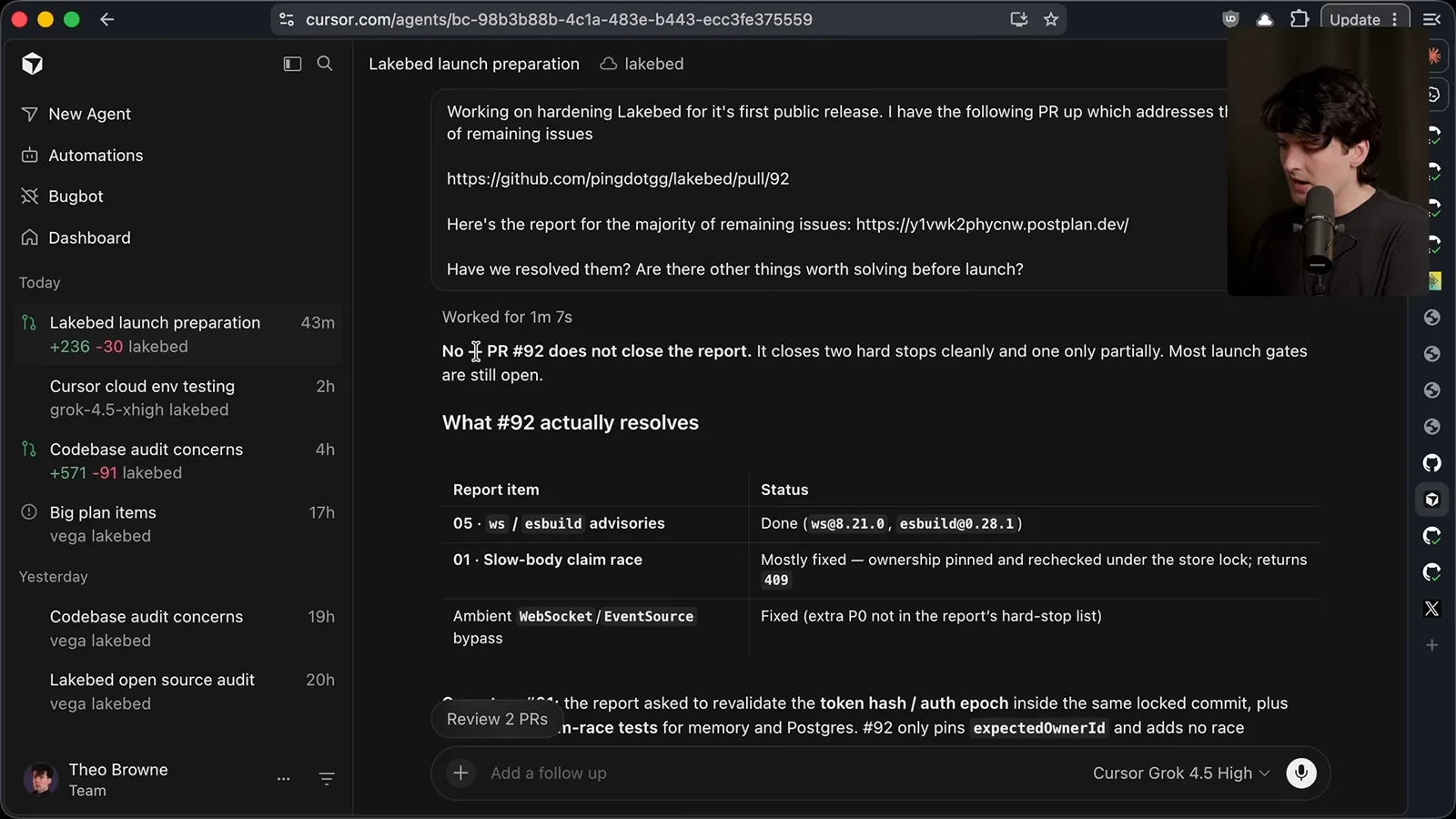Click the cloud extension icon in toolbar
The image size is (1456, 819).
[1265, 19]
